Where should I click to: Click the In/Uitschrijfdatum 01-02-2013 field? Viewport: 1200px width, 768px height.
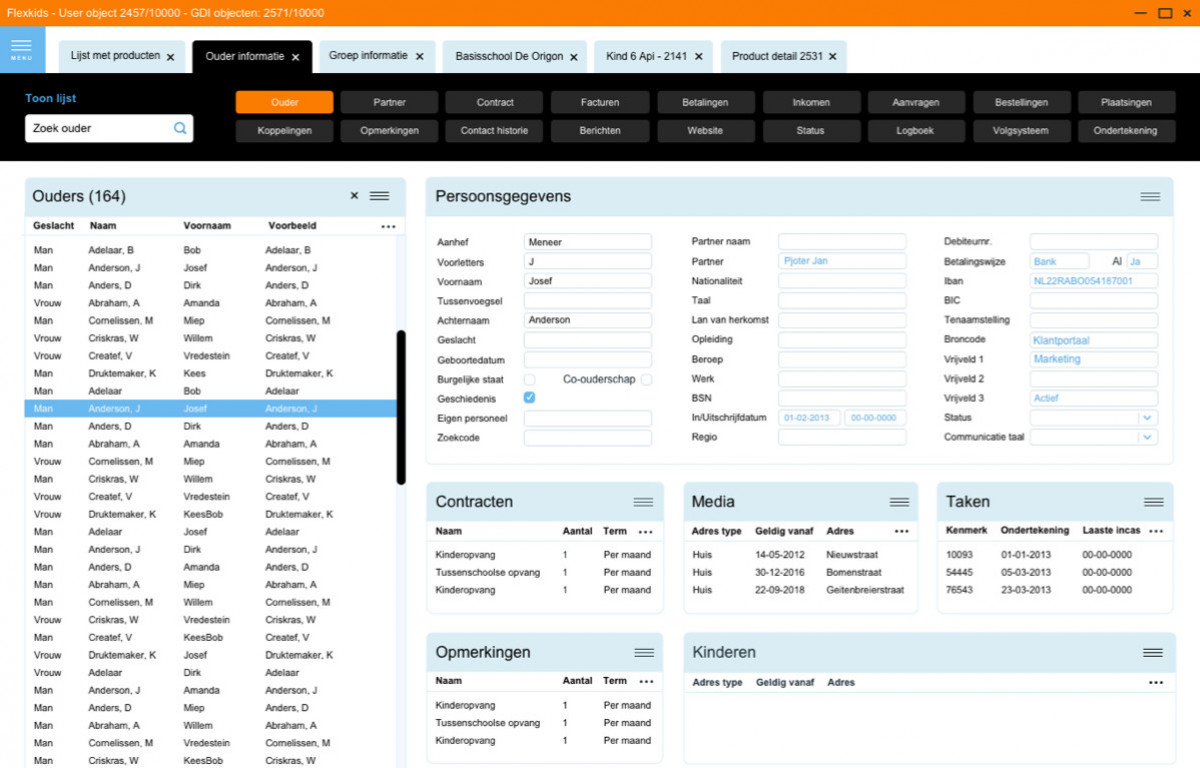pyautogui.click(x=809, y=418)
